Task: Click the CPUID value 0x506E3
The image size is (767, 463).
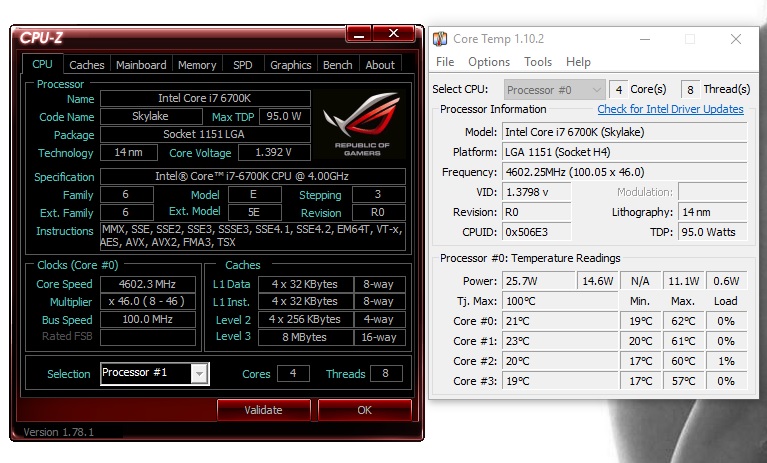Action: click(537, 232)
